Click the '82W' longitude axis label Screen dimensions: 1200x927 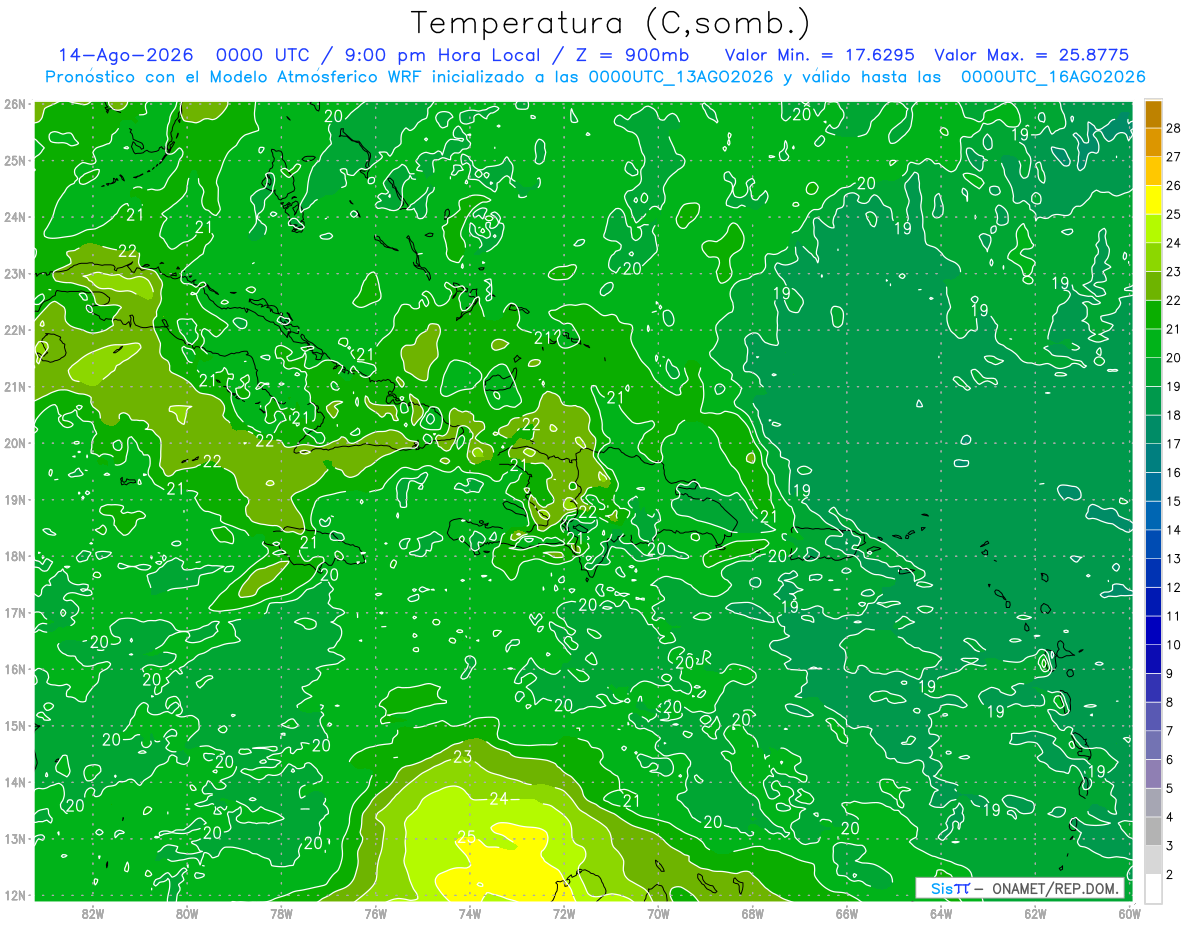93,913
